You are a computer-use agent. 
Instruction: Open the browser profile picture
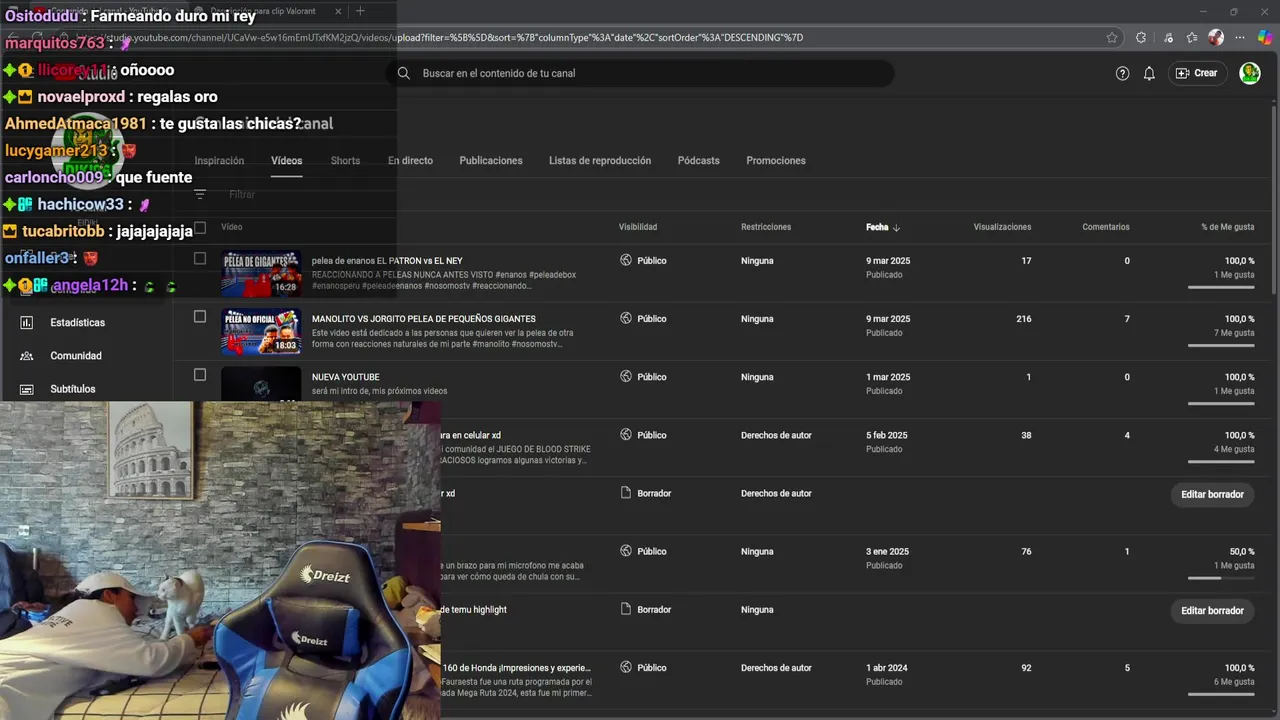coord(1216,38)
